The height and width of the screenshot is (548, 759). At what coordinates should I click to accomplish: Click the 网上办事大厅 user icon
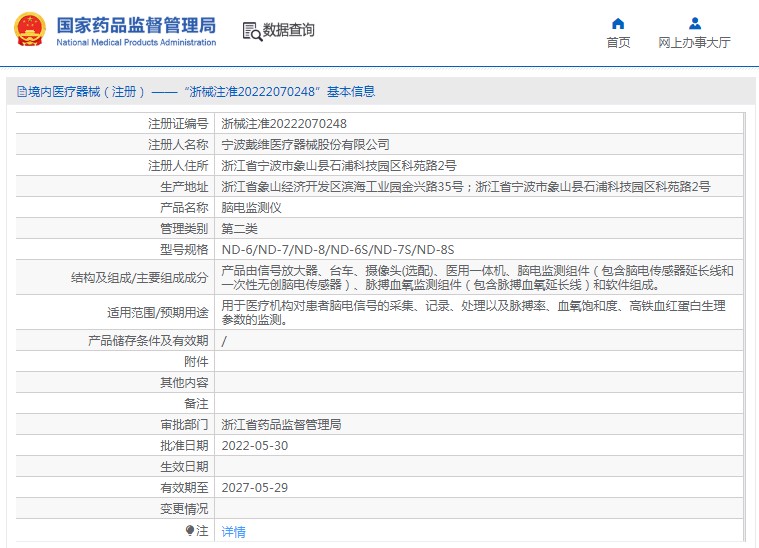pos(695,23)
